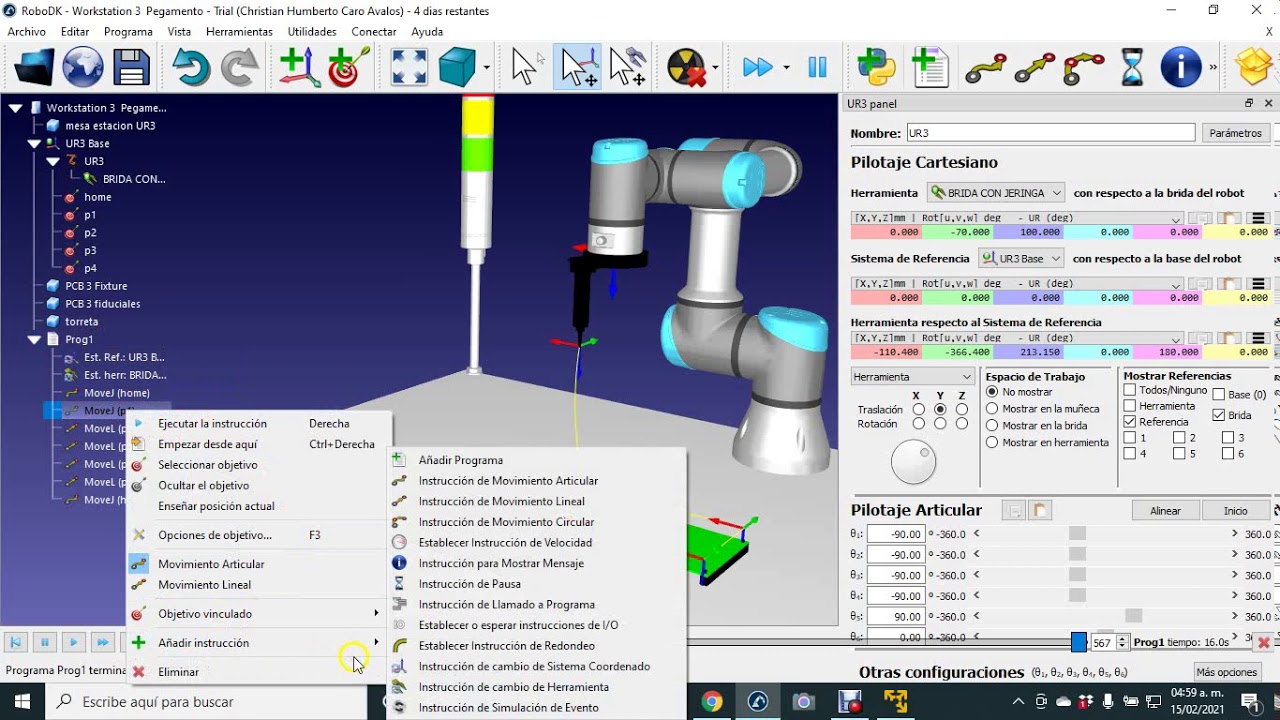The image size is (1280, 720).
Task: Collapse the Prog1 program node
Action: point(34,340)
